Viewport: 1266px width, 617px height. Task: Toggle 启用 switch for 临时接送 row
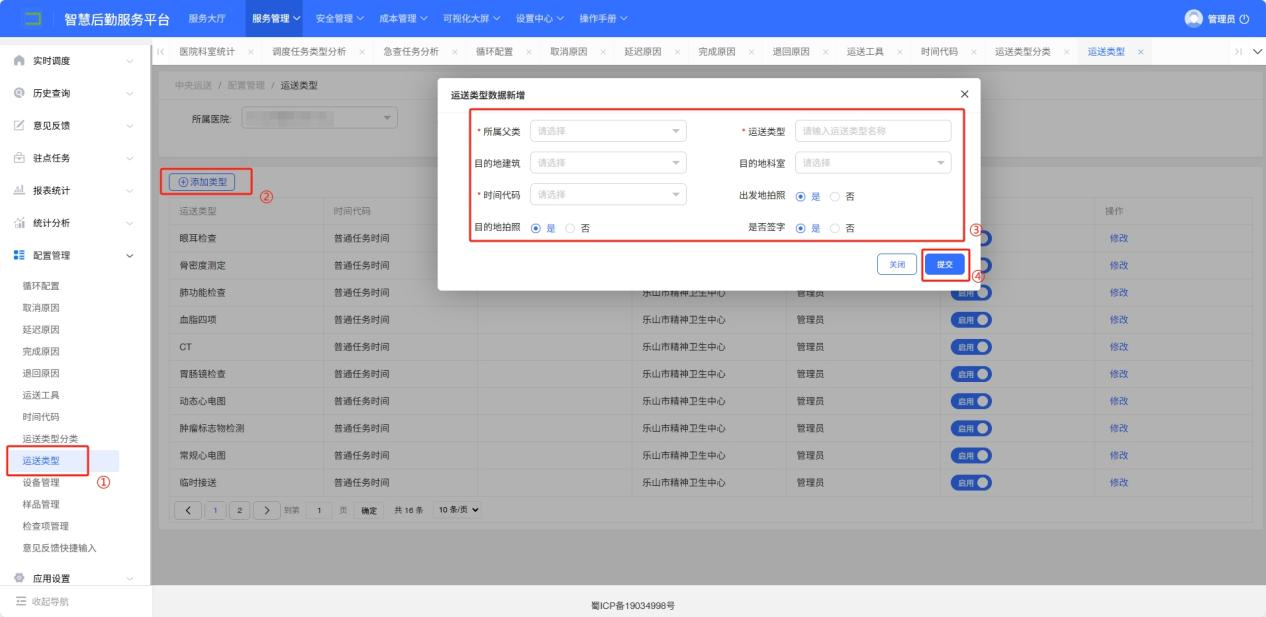[x=971, y=482]
